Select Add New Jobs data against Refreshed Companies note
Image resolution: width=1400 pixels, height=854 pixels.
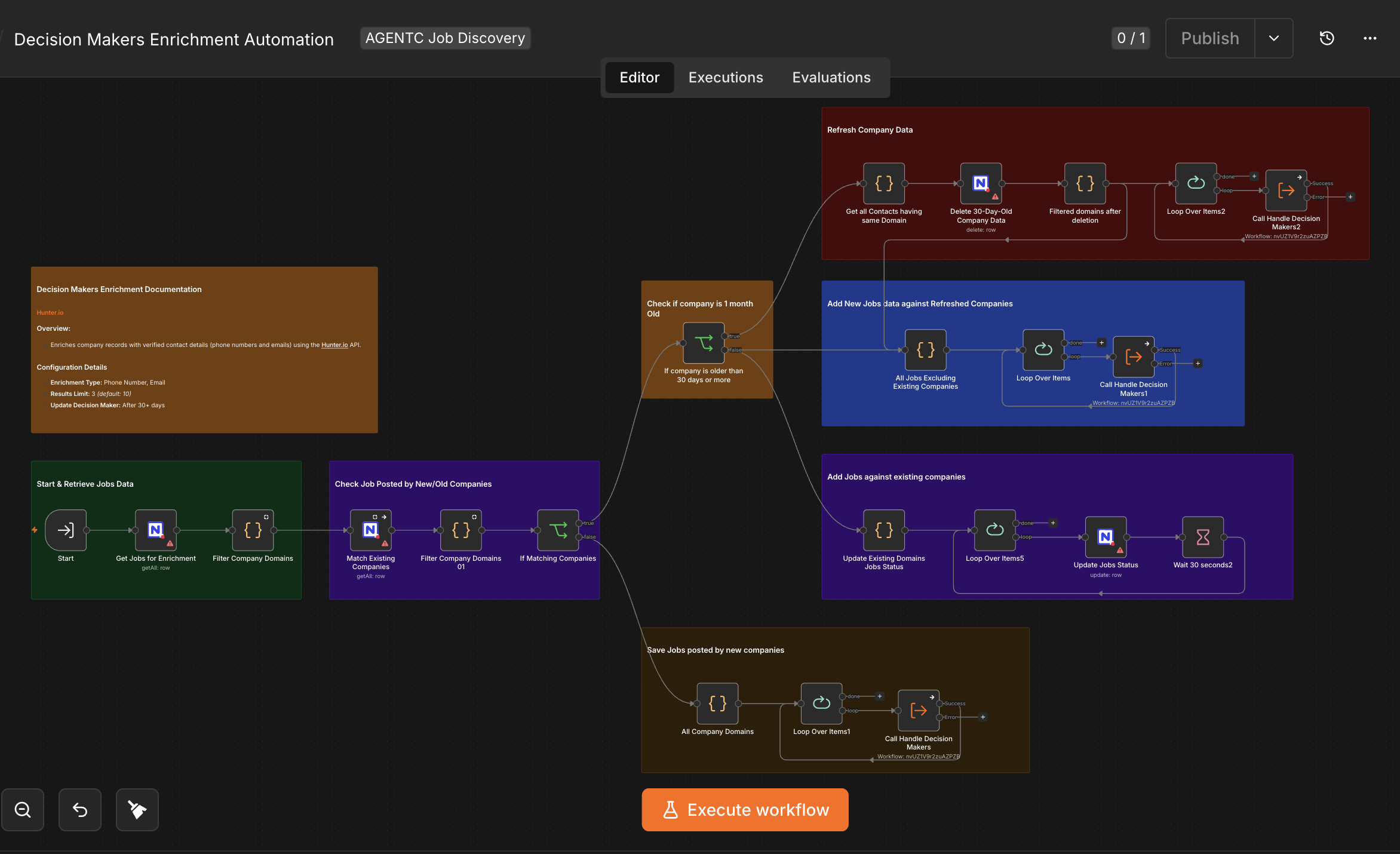tap(920, 303)
